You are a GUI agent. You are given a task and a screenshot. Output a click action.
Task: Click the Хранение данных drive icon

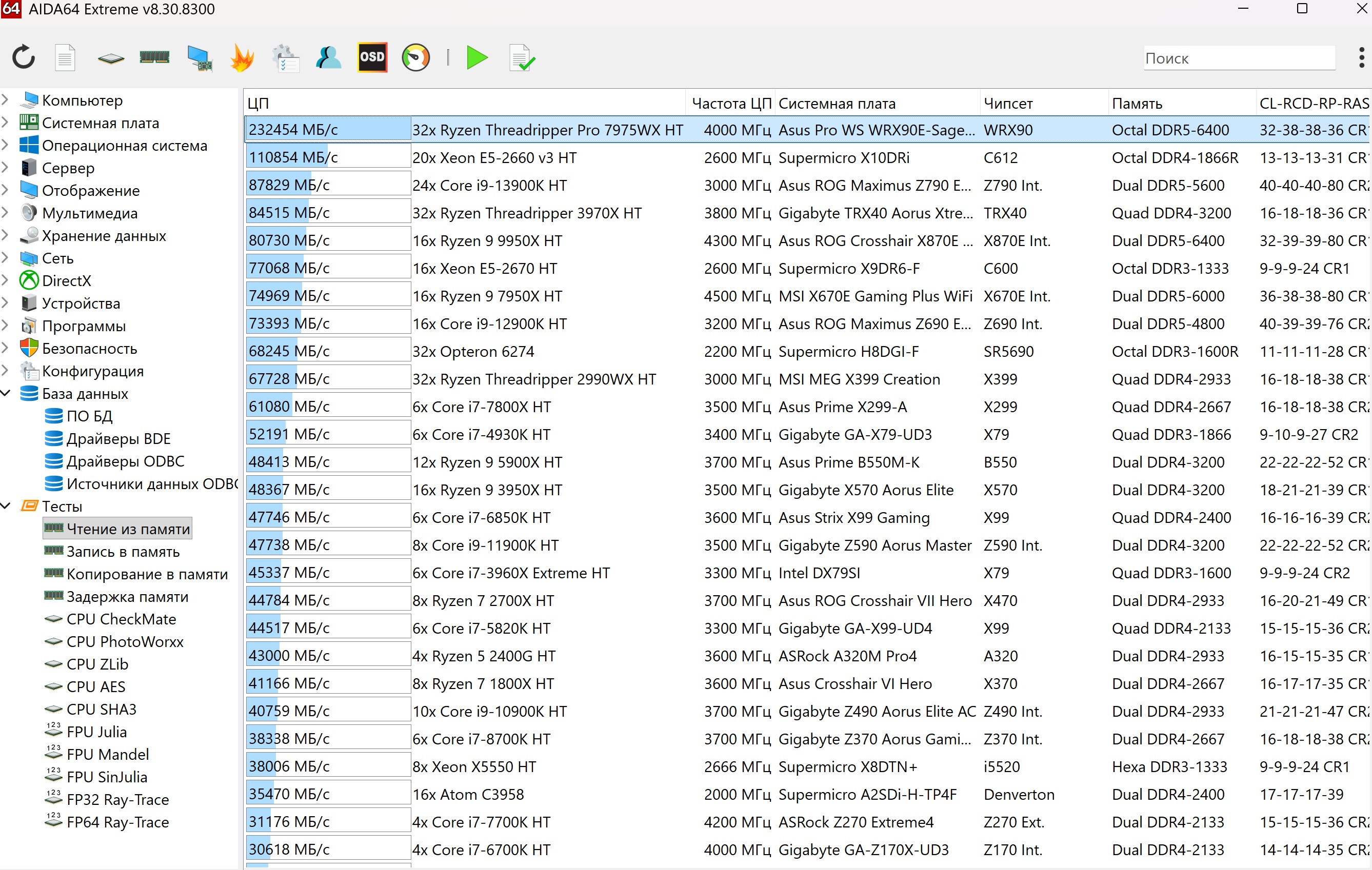tap(29, 236)
